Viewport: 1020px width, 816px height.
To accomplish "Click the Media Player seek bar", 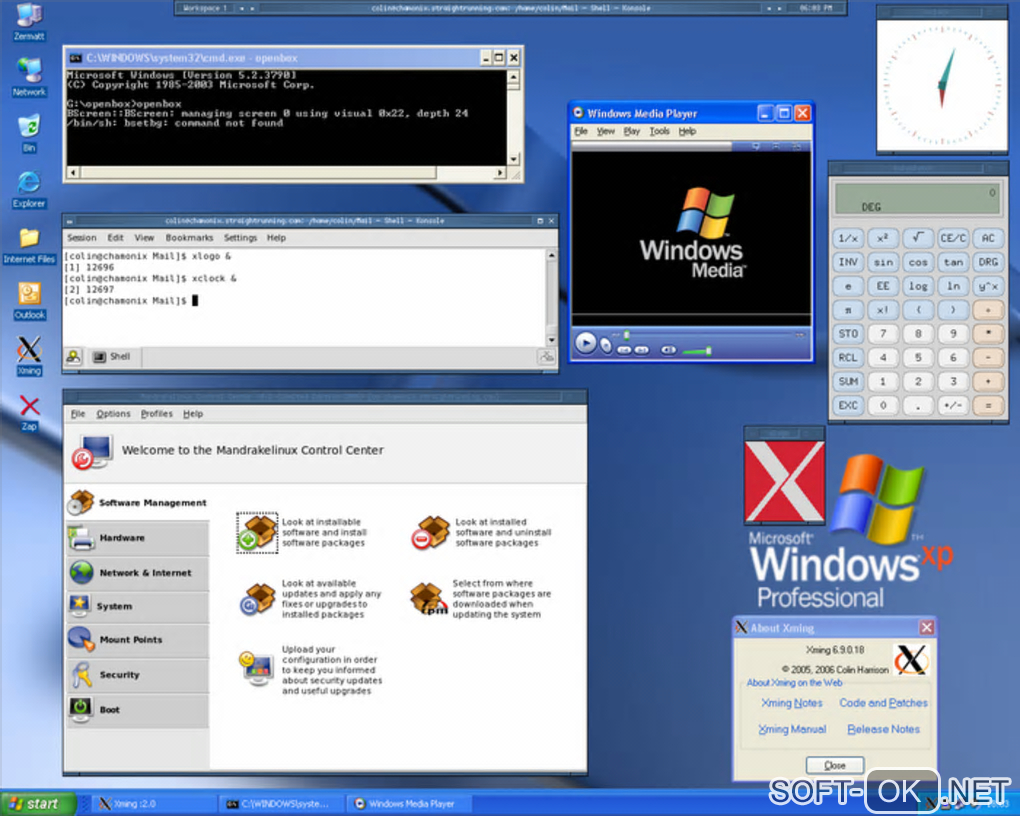I will click(x=711, y=335).
